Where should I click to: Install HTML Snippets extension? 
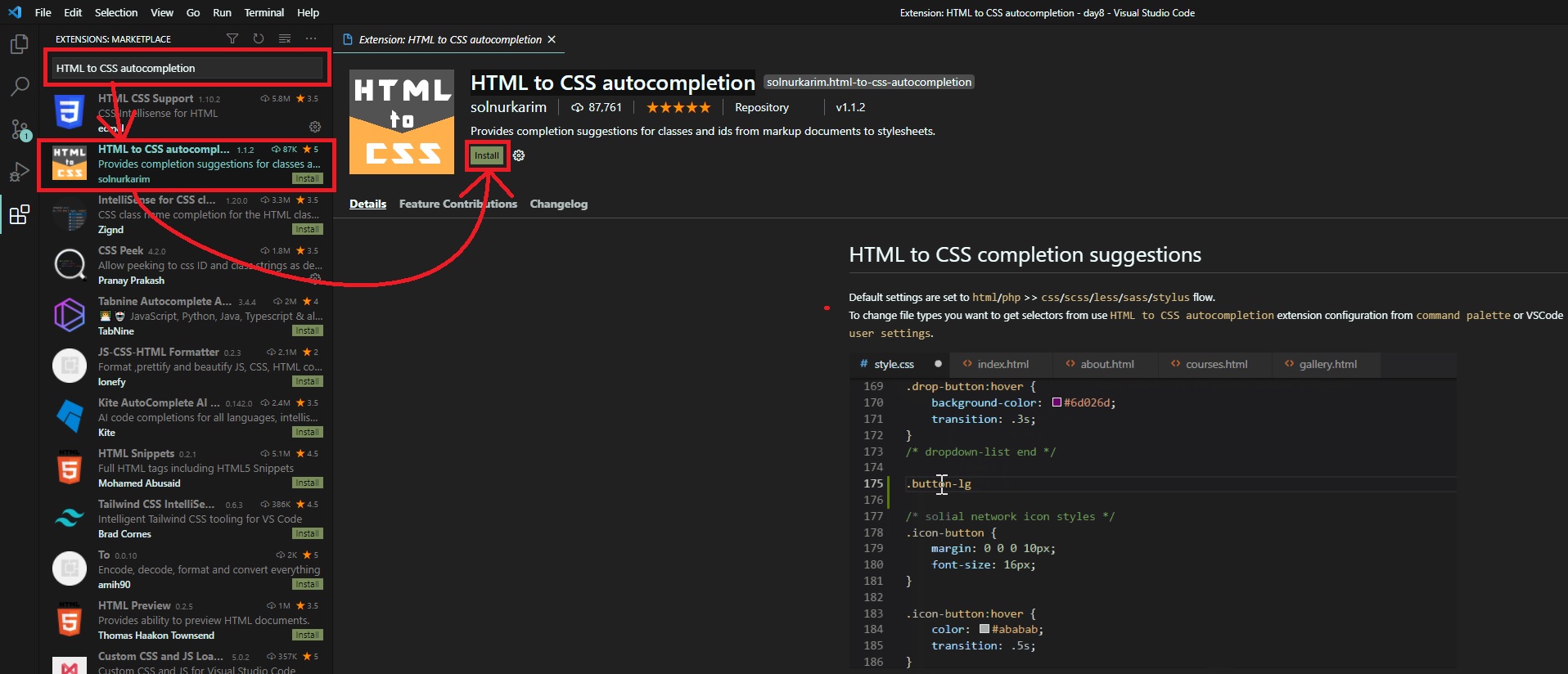tap(308, 483)
